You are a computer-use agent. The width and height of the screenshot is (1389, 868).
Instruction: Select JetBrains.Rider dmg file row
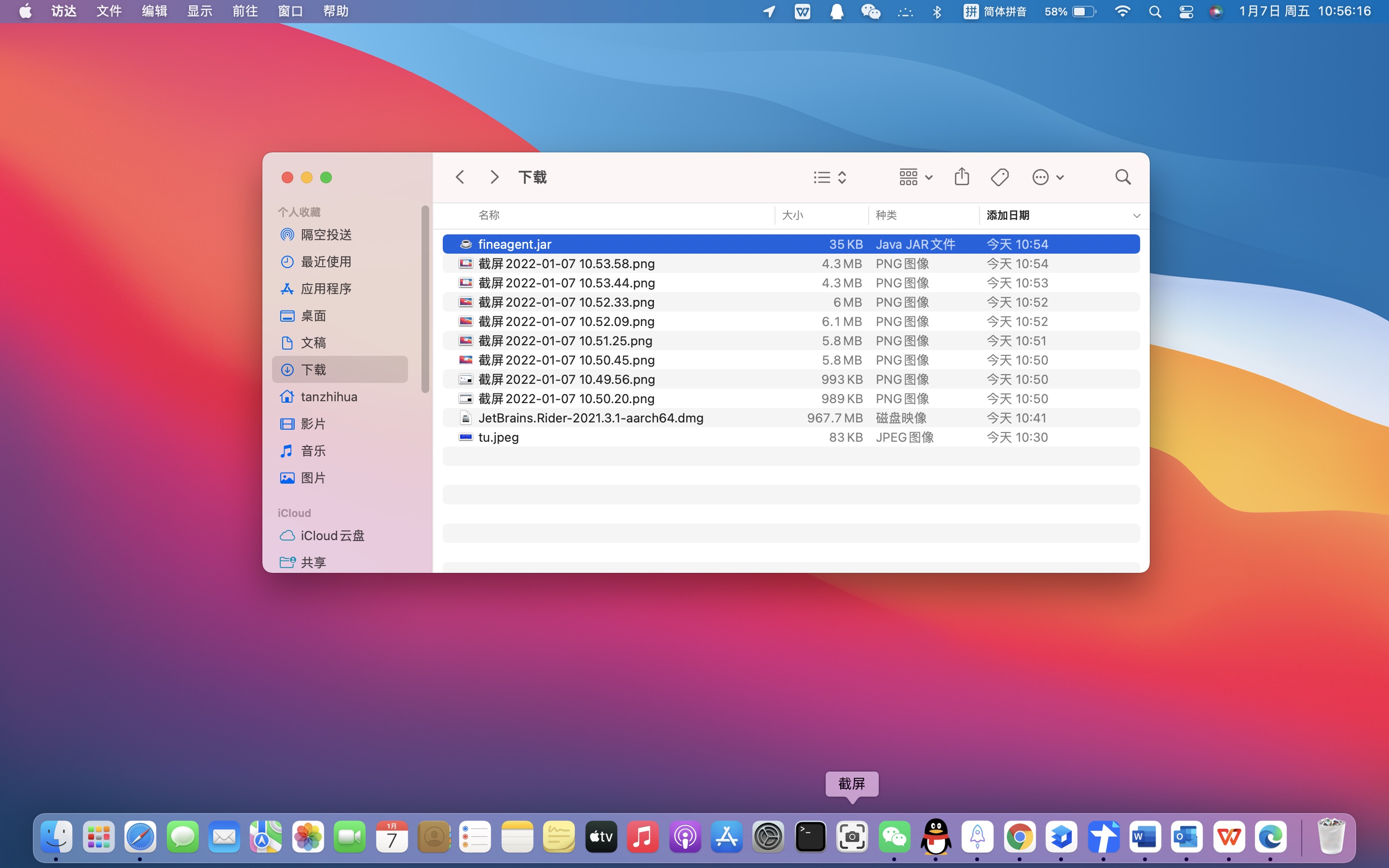[x=591, y=418]
